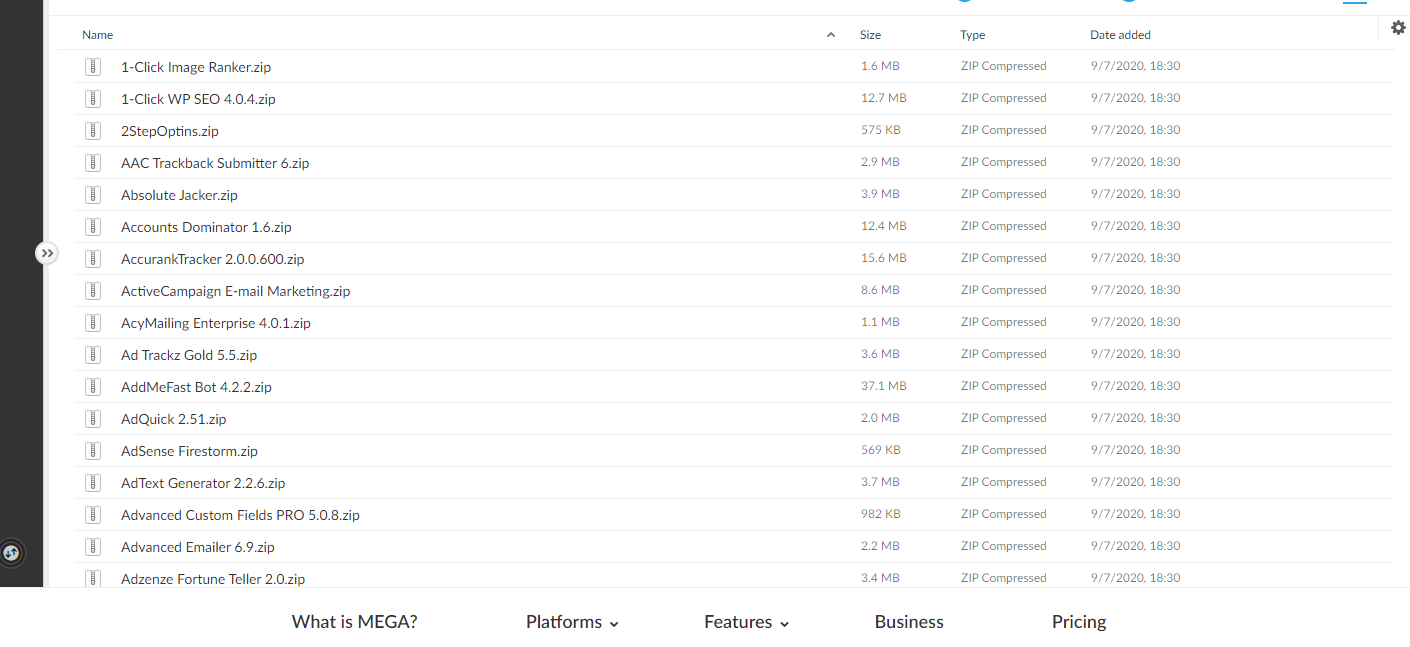This screenshot has width=1410, height=647.
Task: Select the AdSense Firestorm.zip file name
Action: coord(189,451)
